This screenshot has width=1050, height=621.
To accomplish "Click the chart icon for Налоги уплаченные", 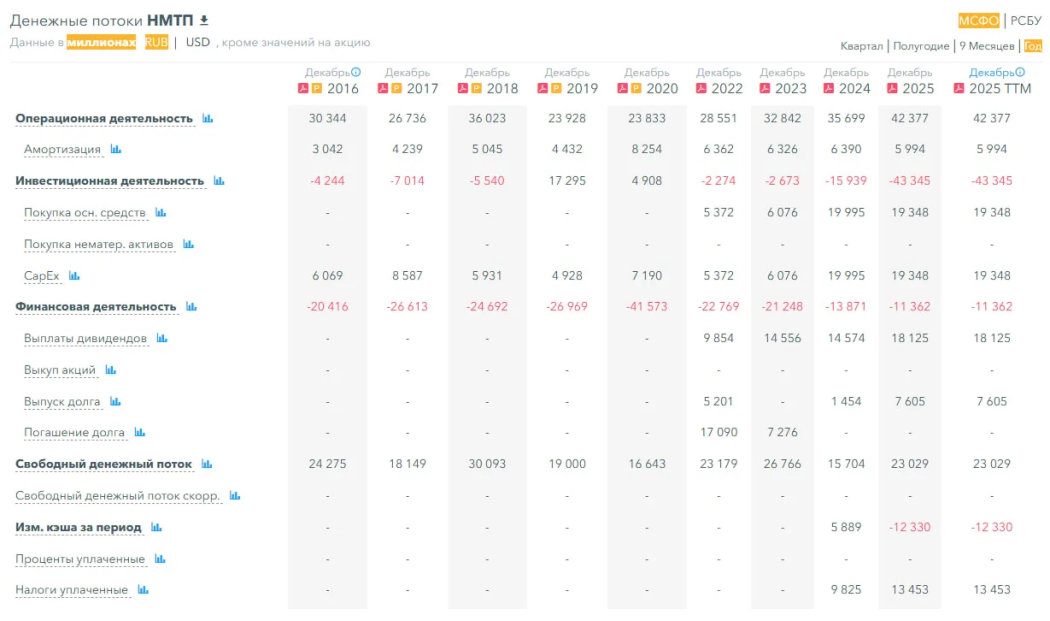I will (x=143, y=590).
